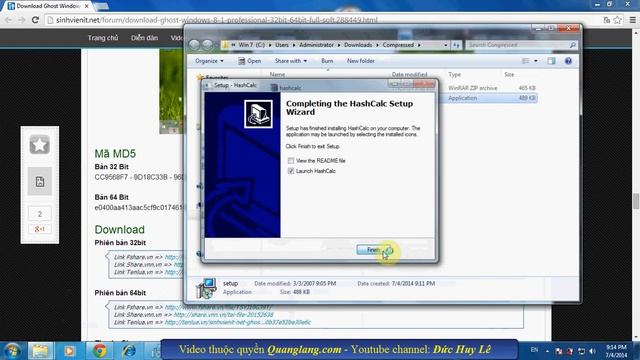Screen dimensions: 640x360
Task: Click Chrome forward navigation arrow
Action: (22, 20)
